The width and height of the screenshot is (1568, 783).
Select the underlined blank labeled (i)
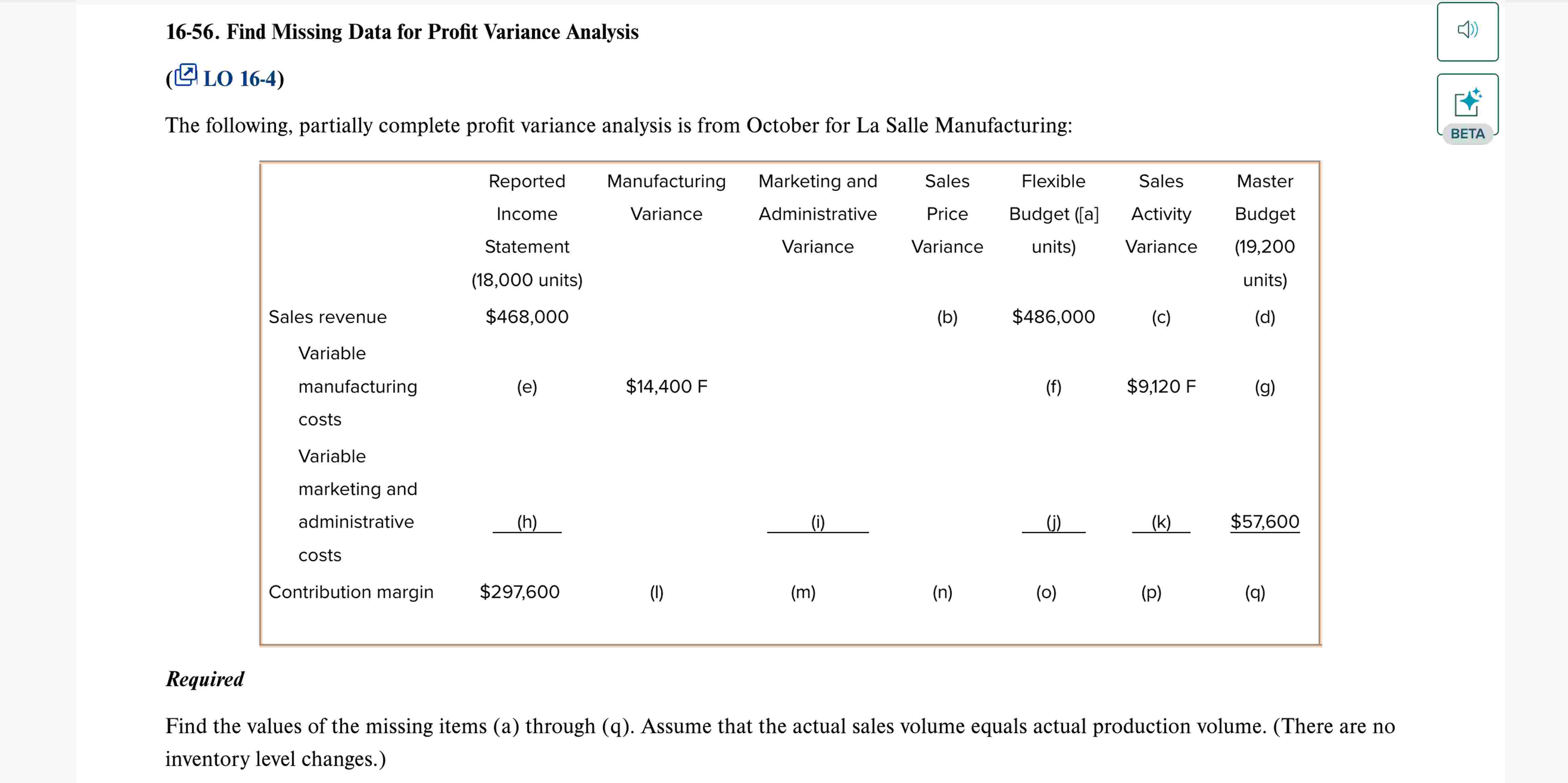click(817, 521)
